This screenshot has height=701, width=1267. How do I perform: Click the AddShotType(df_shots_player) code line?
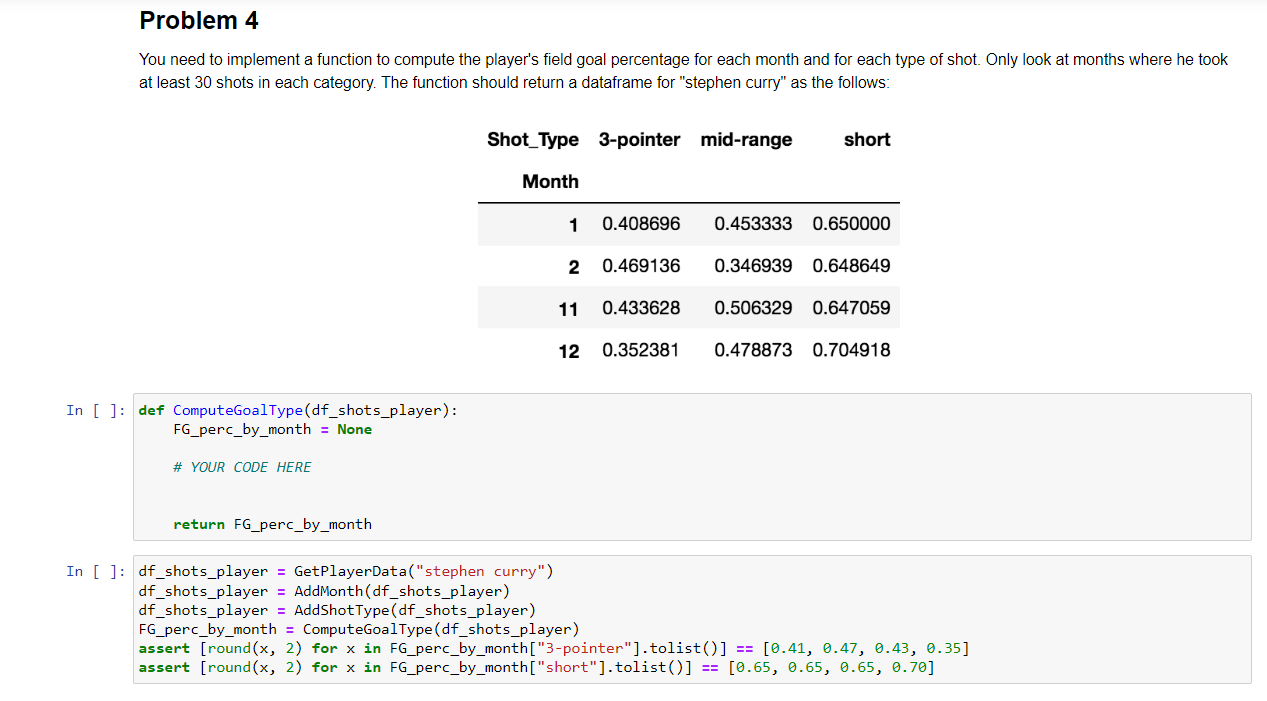coord(337,610)
